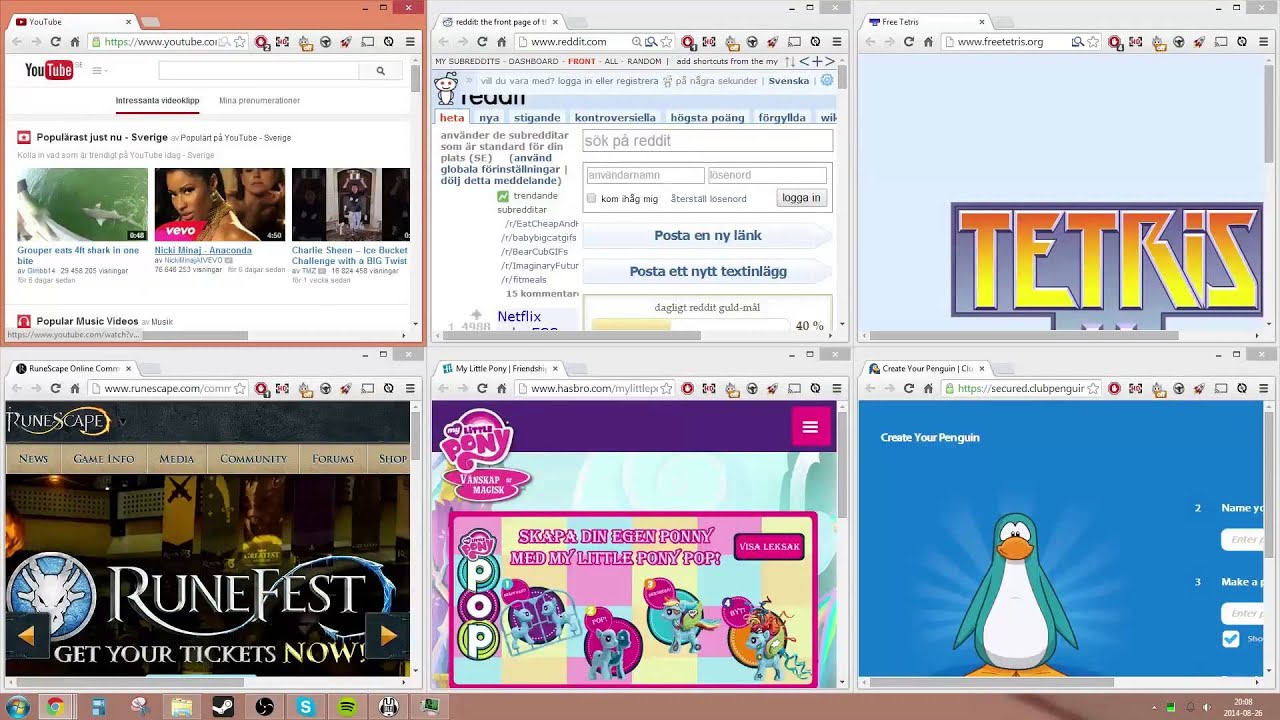Open the 'högsta poäng' tab on reddit
This screenshot has height=720, width=1280.
pyautogui.click(x=707, y=118)
